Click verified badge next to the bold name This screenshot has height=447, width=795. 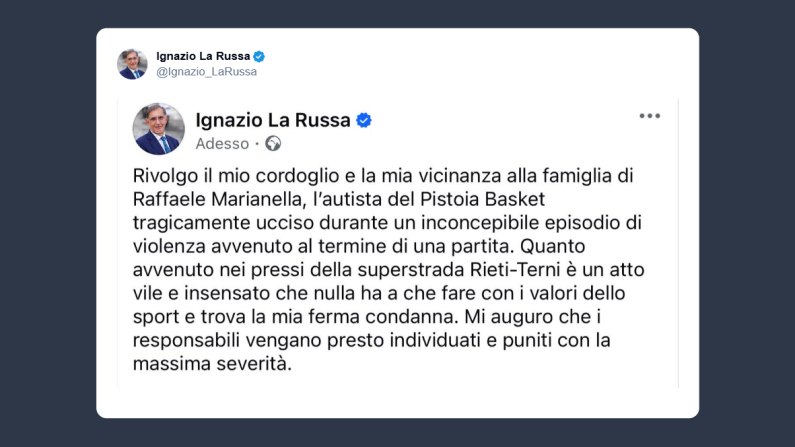point(365,120)
